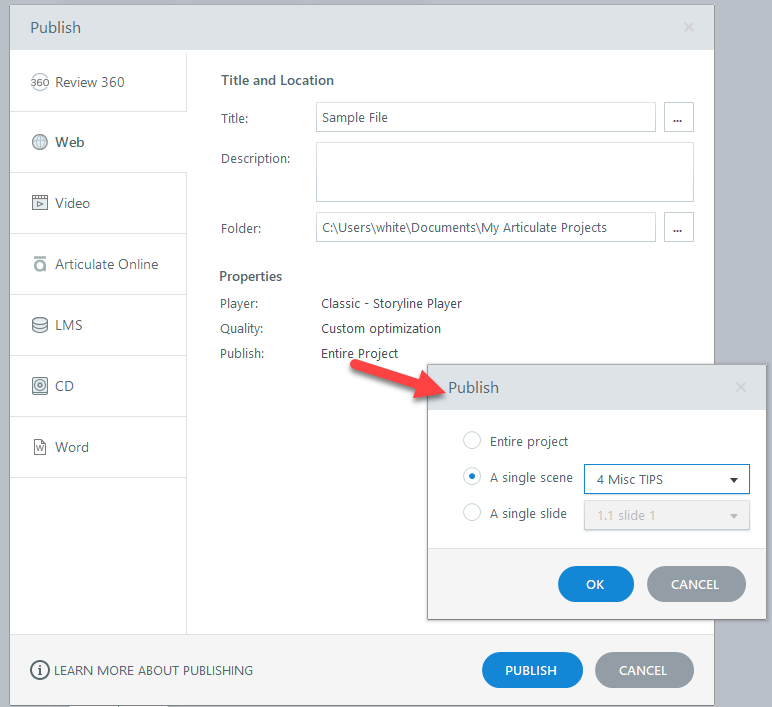Click the LMS database icon

[x=40, y=325]
